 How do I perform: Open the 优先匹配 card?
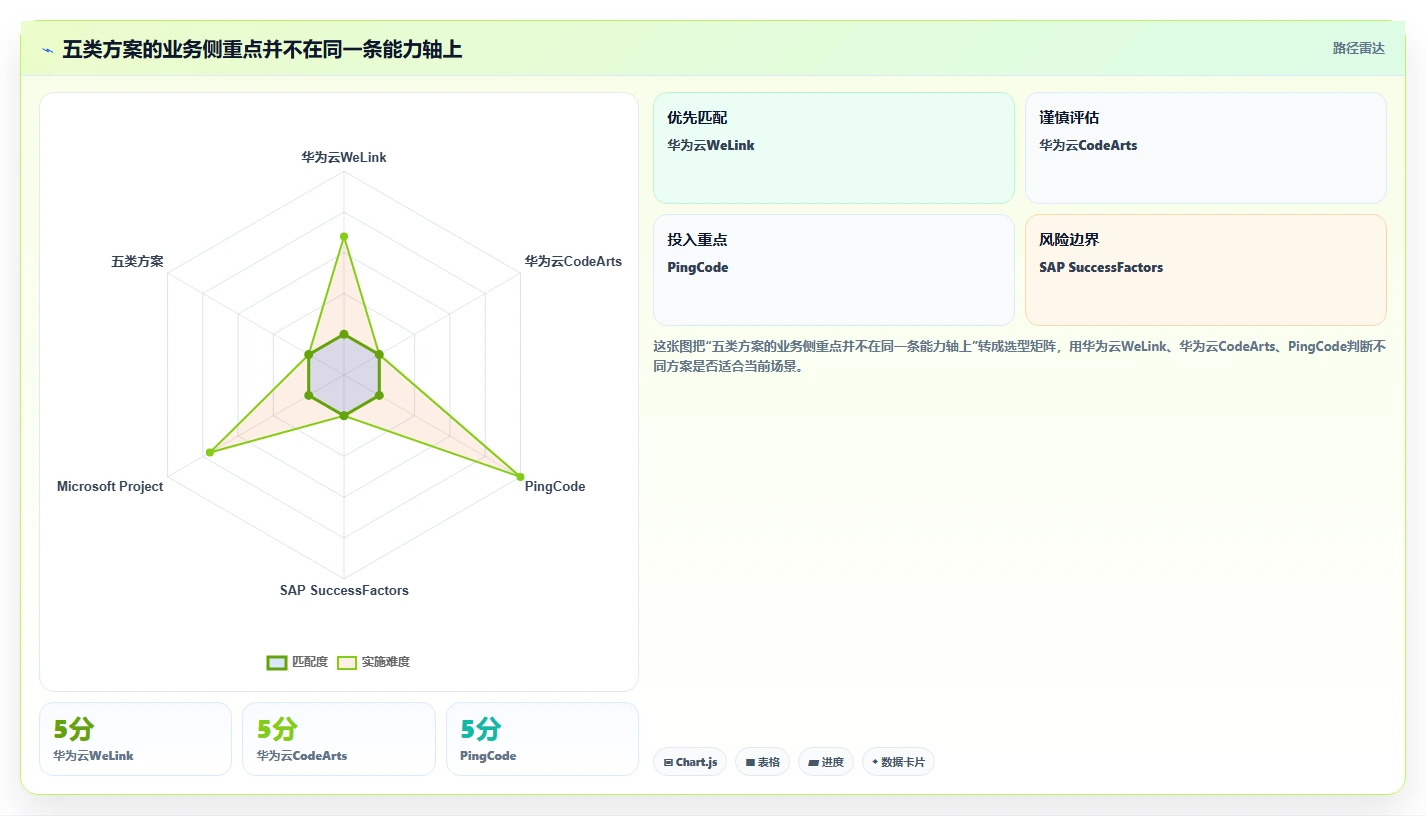point(834,148)
